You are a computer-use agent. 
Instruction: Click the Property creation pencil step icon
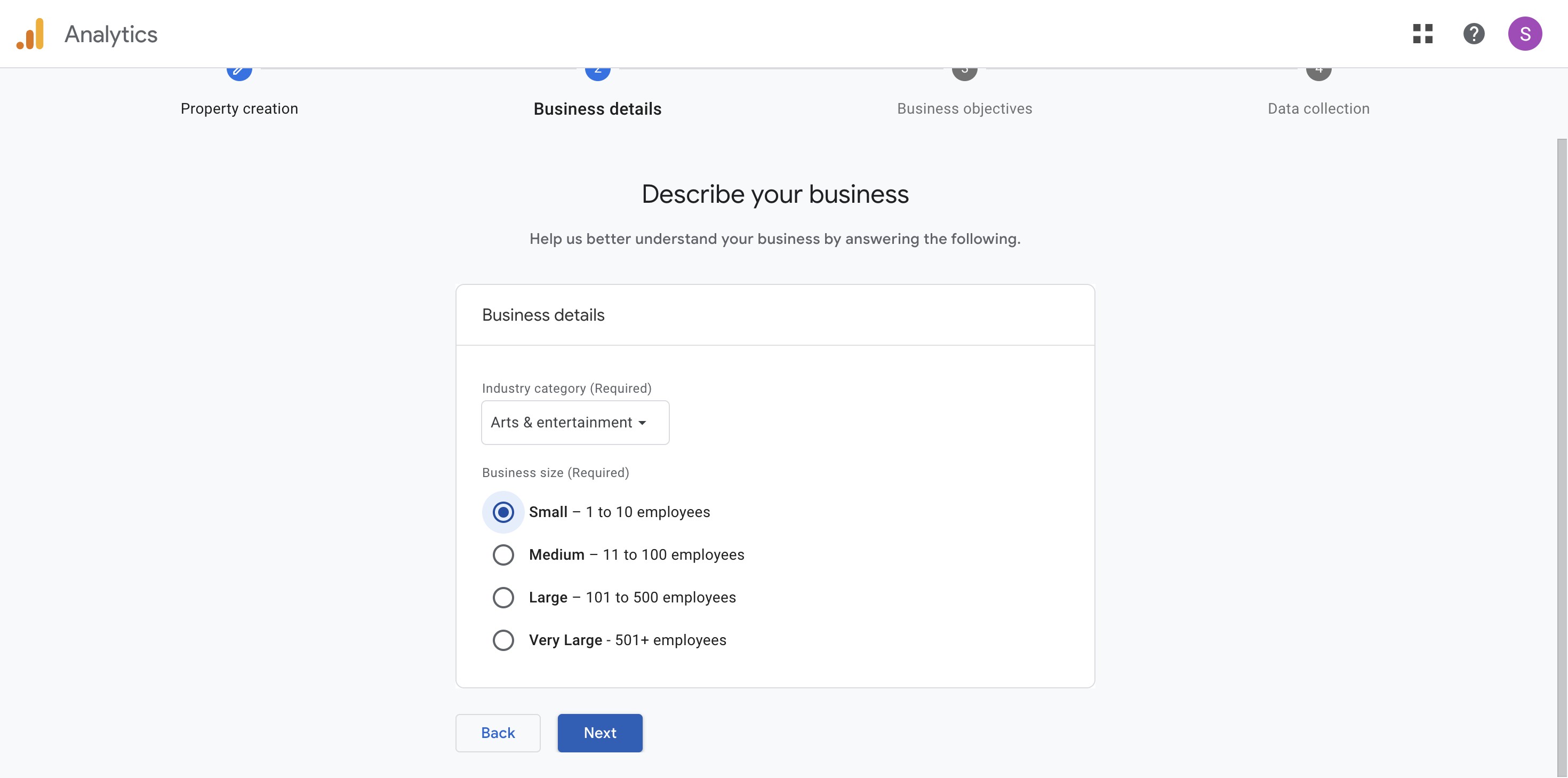pyautogui.click(x=239, y=73)
